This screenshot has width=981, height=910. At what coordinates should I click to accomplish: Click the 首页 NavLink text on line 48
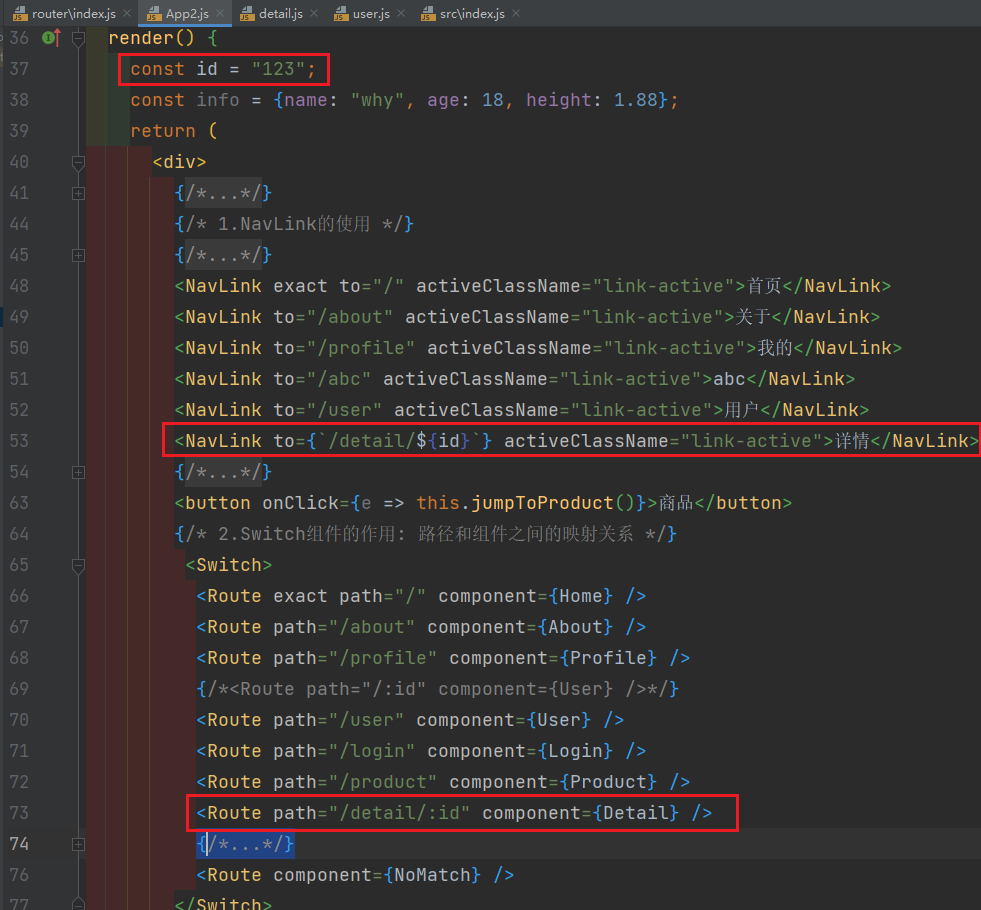765,286
